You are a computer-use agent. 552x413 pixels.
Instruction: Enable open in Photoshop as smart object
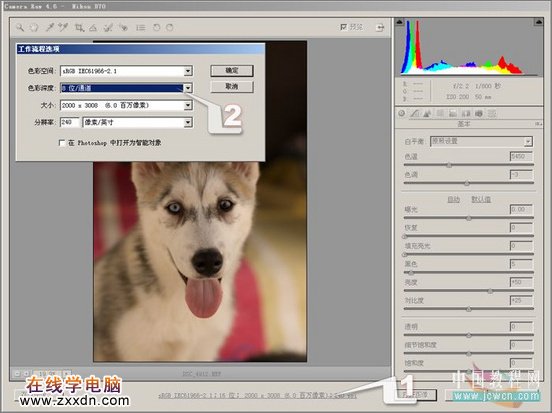point(62,143)
